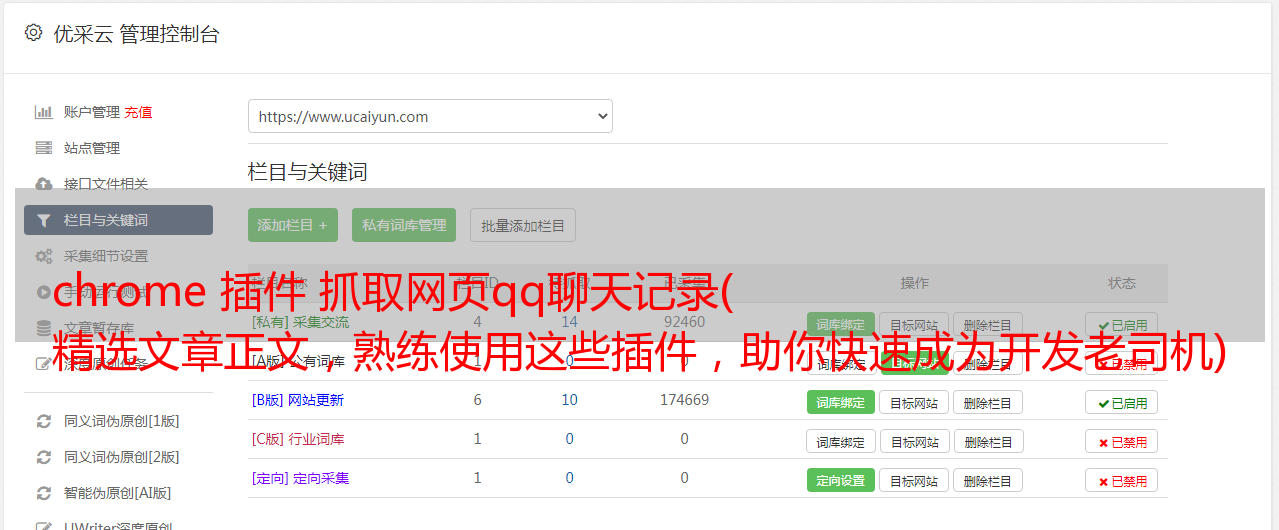Open 智能伪原创[AI版] in the sidebar
This screenshot has height=530, width=1279.
118,493
